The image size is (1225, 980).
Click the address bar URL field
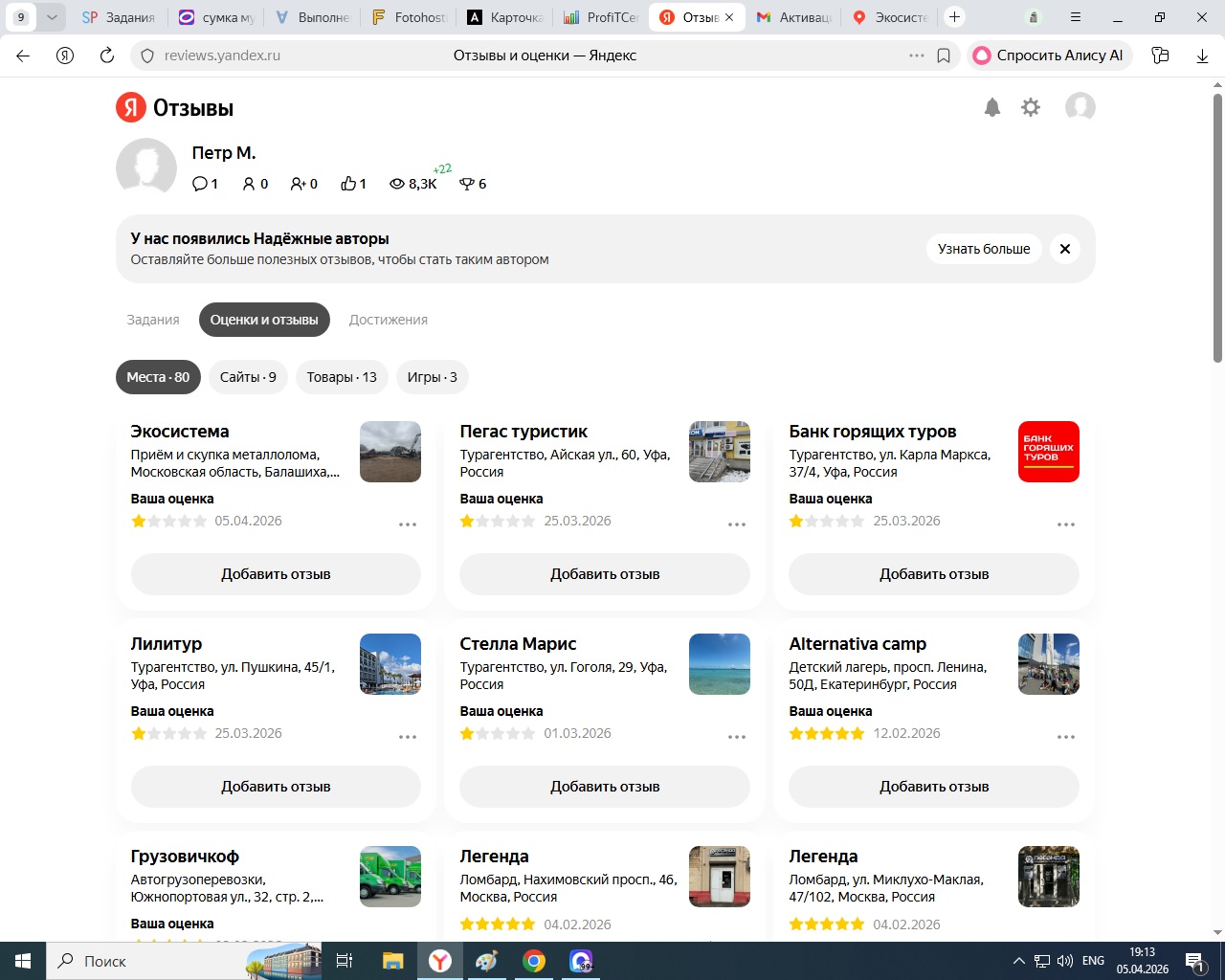click(x=517, y=56)
